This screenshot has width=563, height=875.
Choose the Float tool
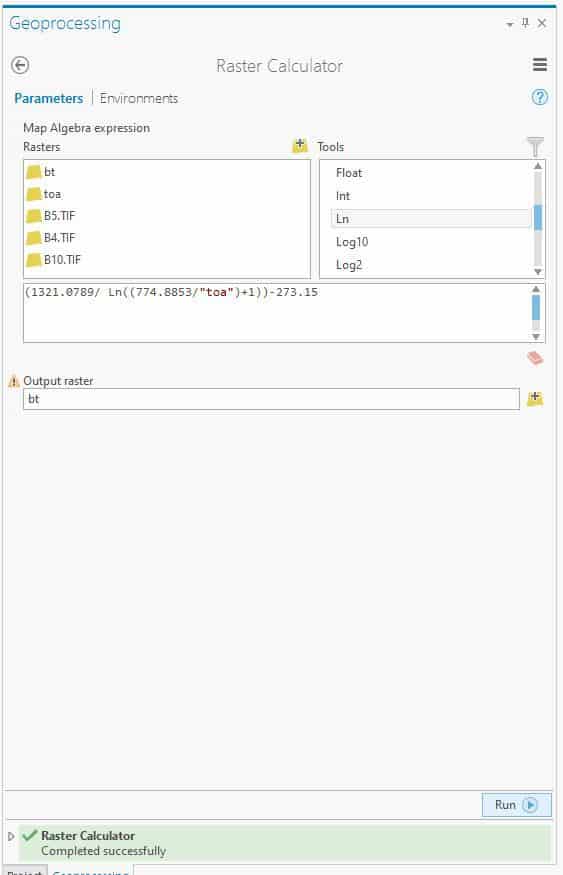(x=349, y=173)
